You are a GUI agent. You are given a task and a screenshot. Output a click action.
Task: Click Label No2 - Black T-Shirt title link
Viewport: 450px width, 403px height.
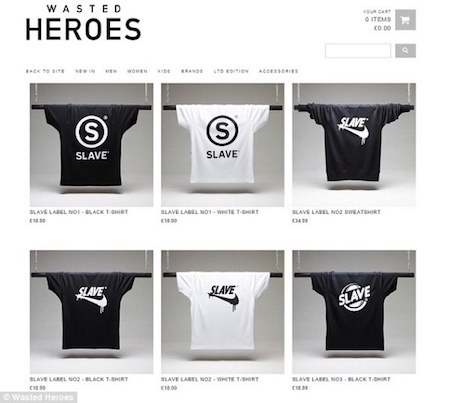(x=79, y=379)
